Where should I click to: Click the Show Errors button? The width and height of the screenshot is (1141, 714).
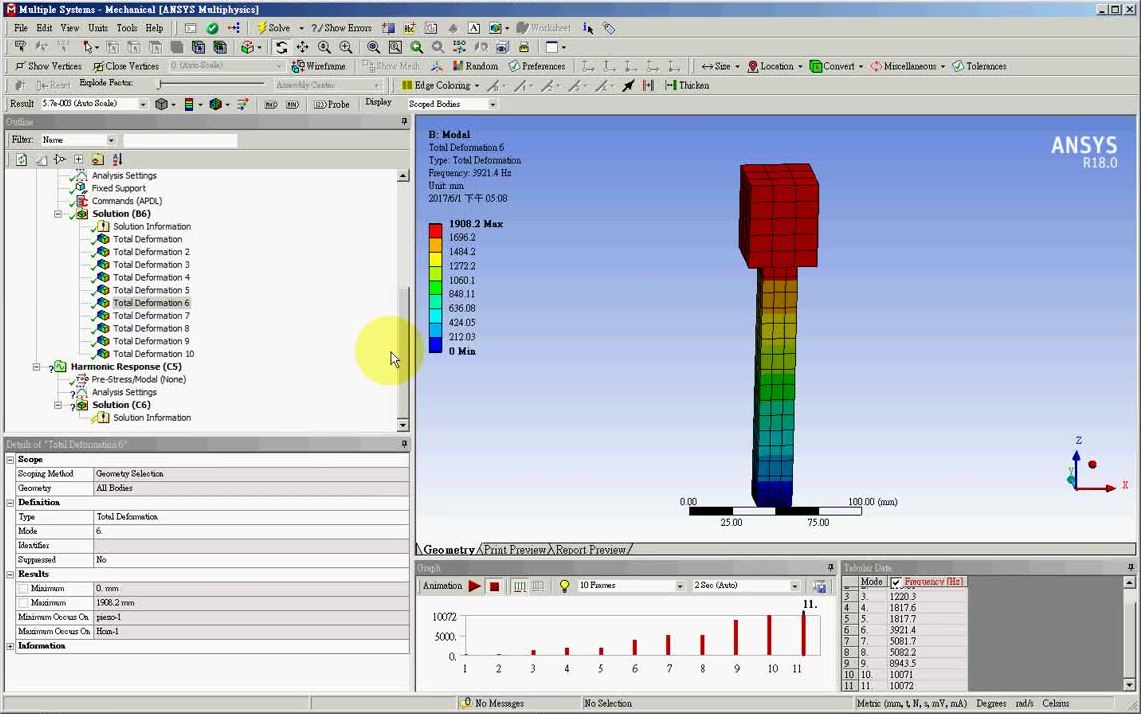341,28
